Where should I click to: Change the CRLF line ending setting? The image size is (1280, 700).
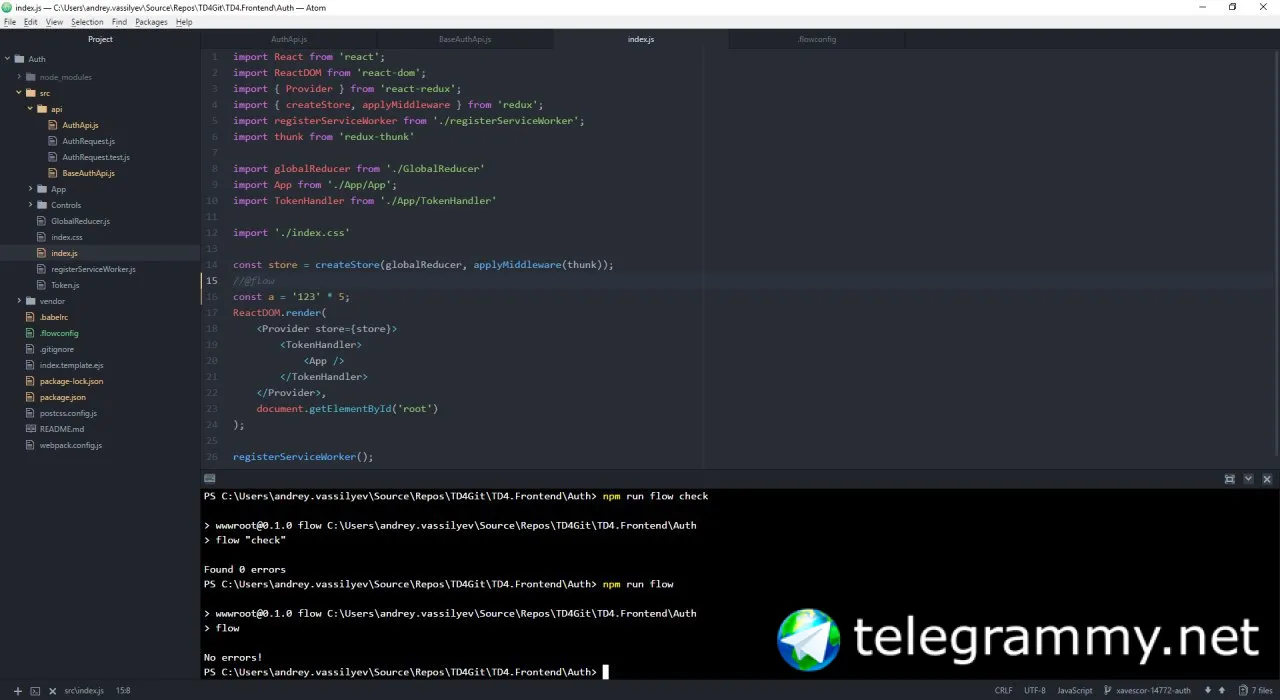pos(1003,691)
